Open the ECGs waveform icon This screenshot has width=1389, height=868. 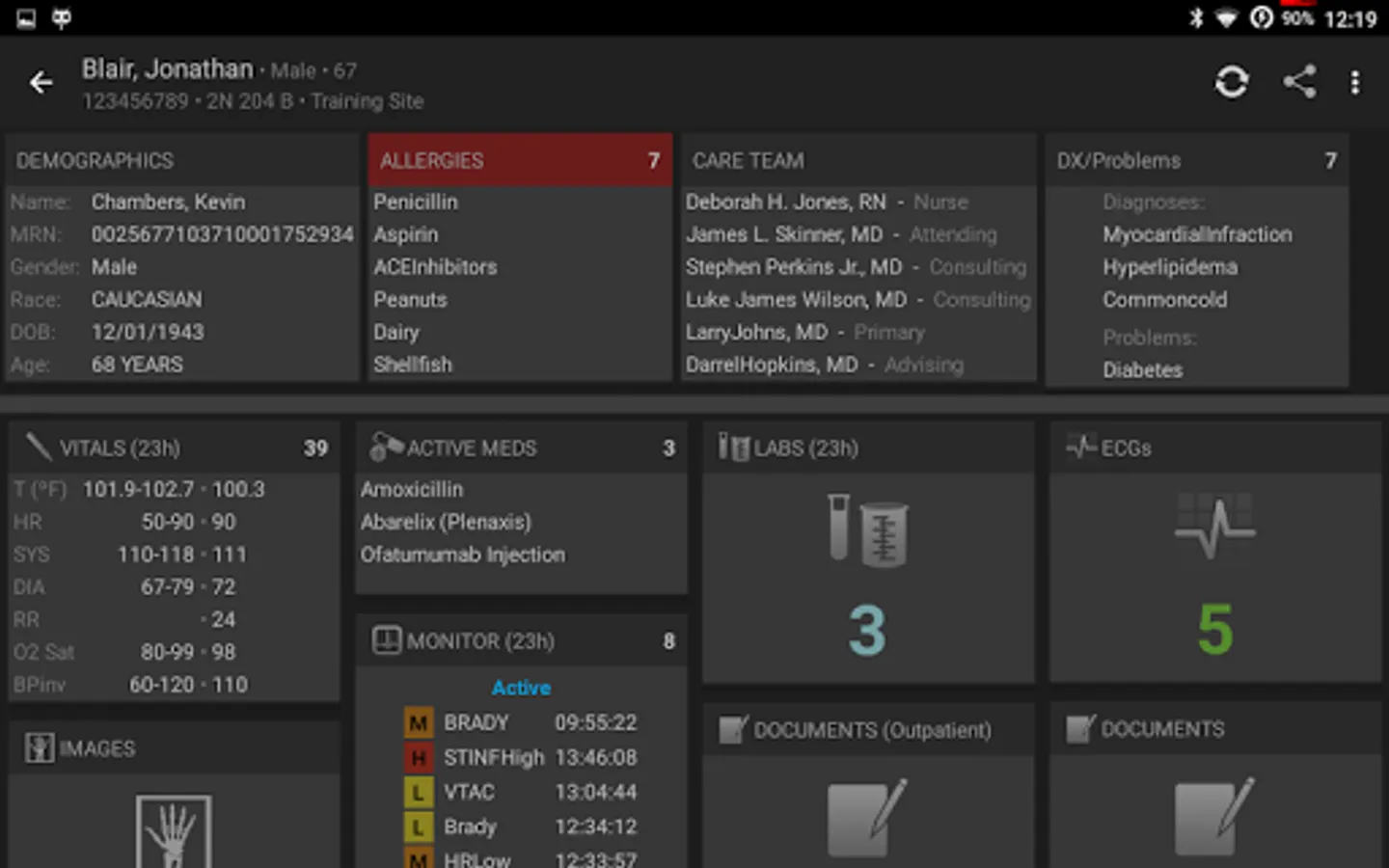(x=1214, y=528)
